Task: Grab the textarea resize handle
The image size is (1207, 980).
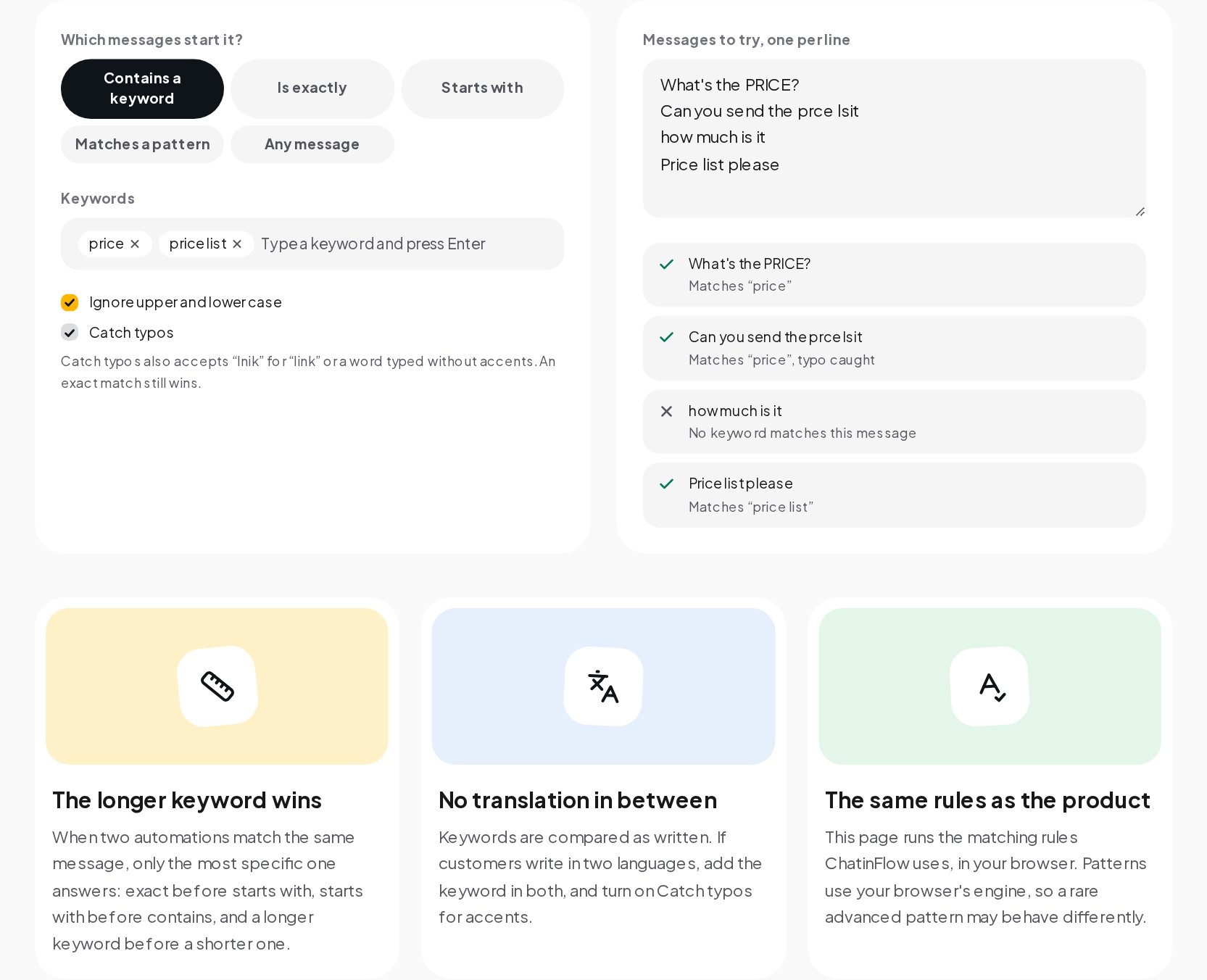Action: click(x=1140, y=211)
